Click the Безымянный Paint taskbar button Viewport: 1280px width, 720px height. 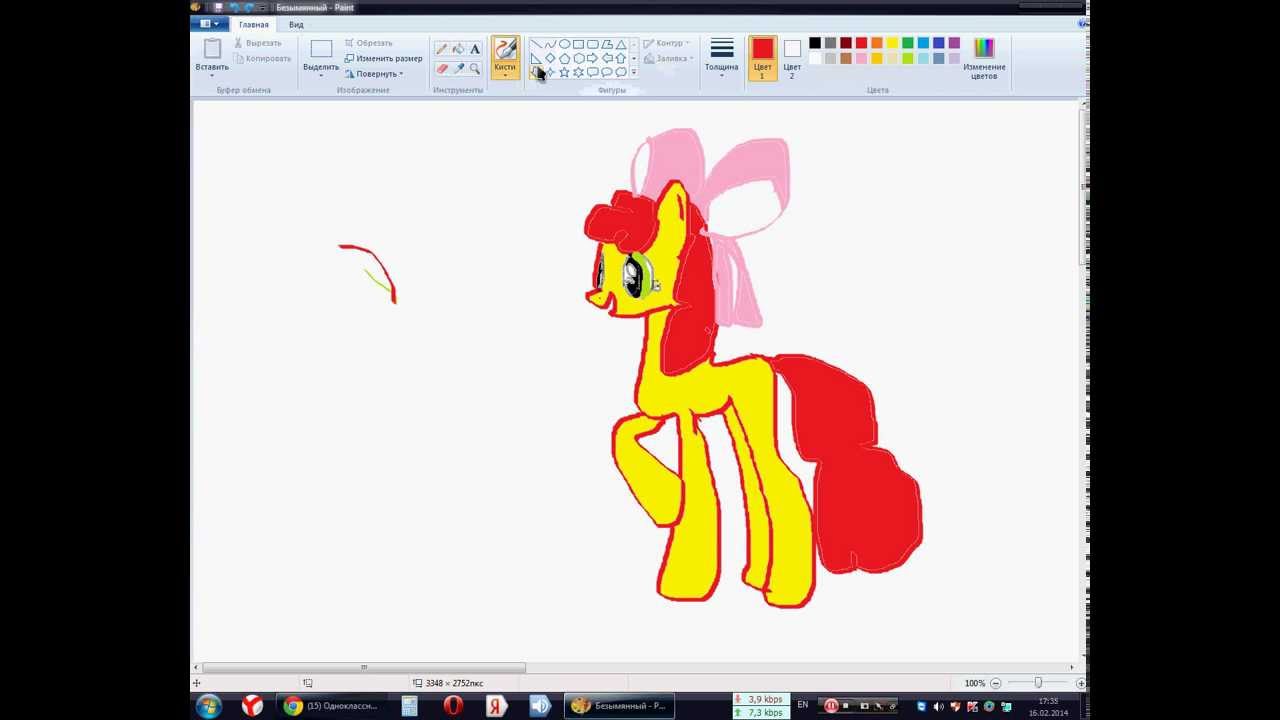(x=619, y=706)
